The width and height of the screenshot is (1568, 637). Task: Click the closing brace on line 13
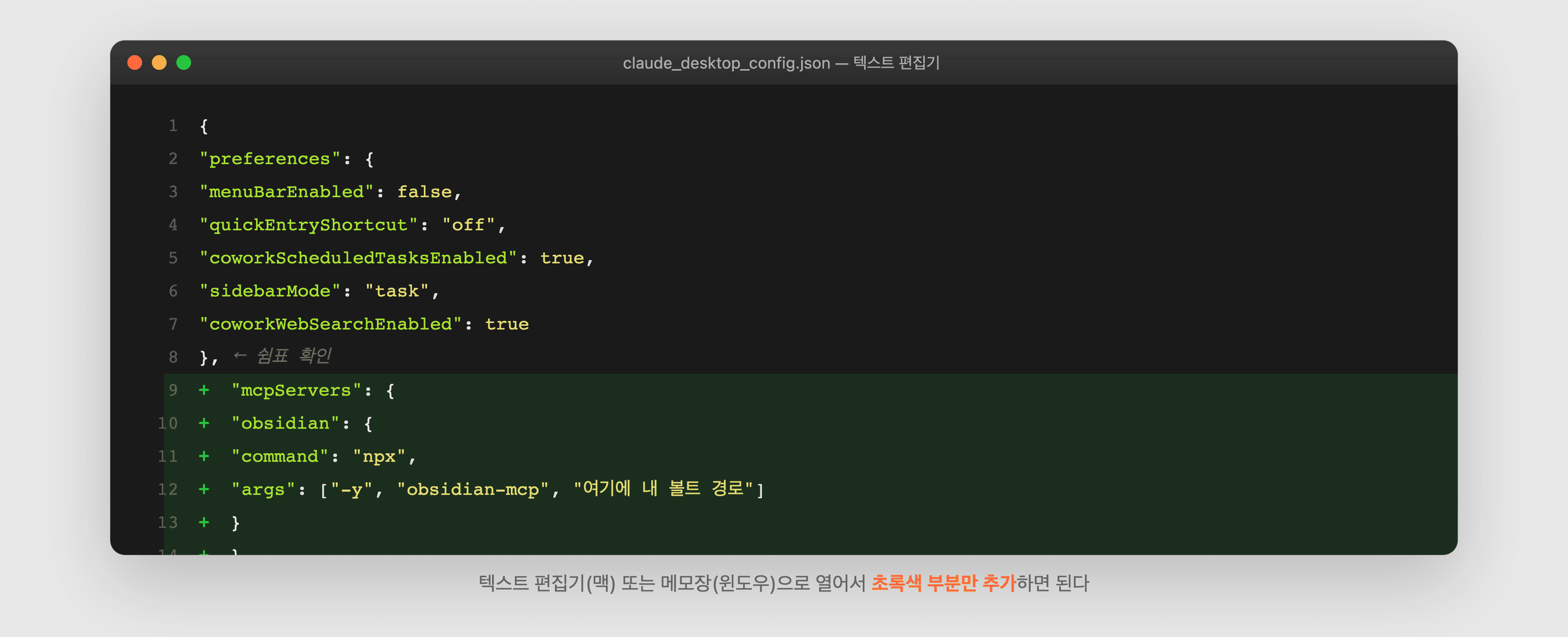tap(236, 523)
